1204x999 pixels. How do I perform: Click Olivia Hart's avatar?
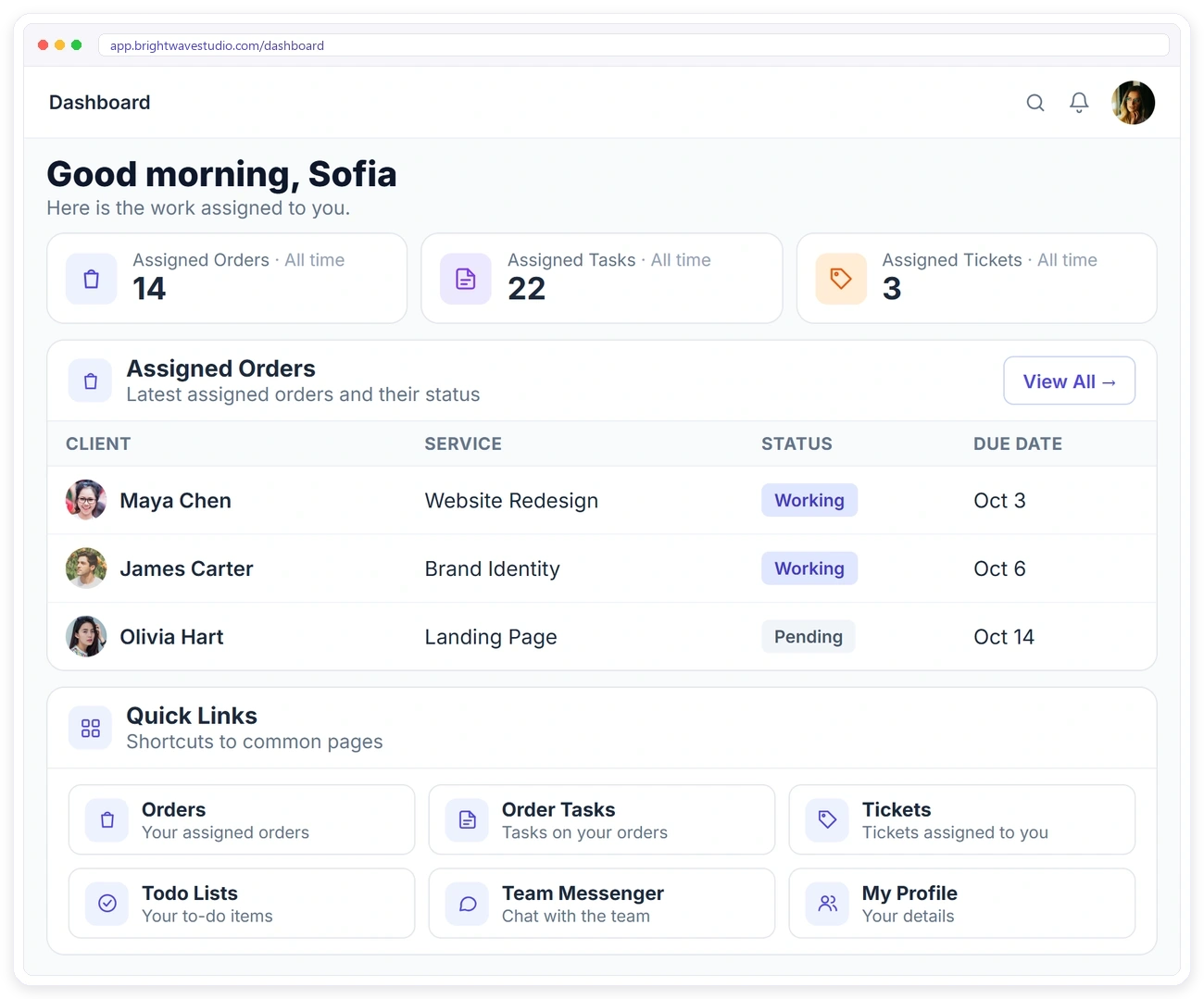click(x=86, y=637)
